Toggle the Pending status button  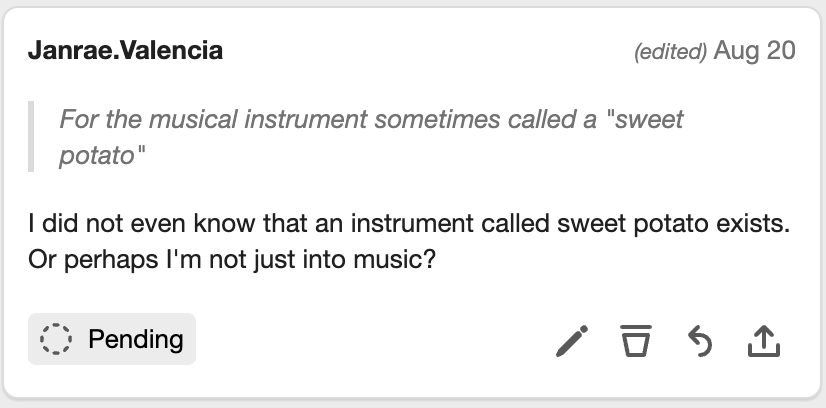(112, 339)
